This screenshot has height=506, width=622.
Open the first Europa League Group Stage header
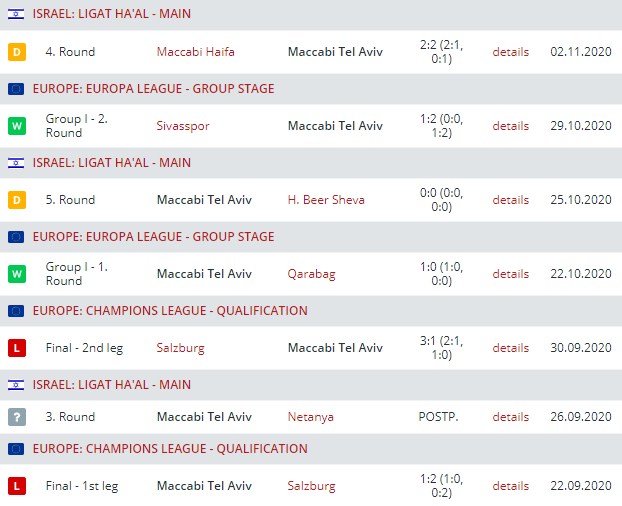pyautogui.click(x=153, y=89)
